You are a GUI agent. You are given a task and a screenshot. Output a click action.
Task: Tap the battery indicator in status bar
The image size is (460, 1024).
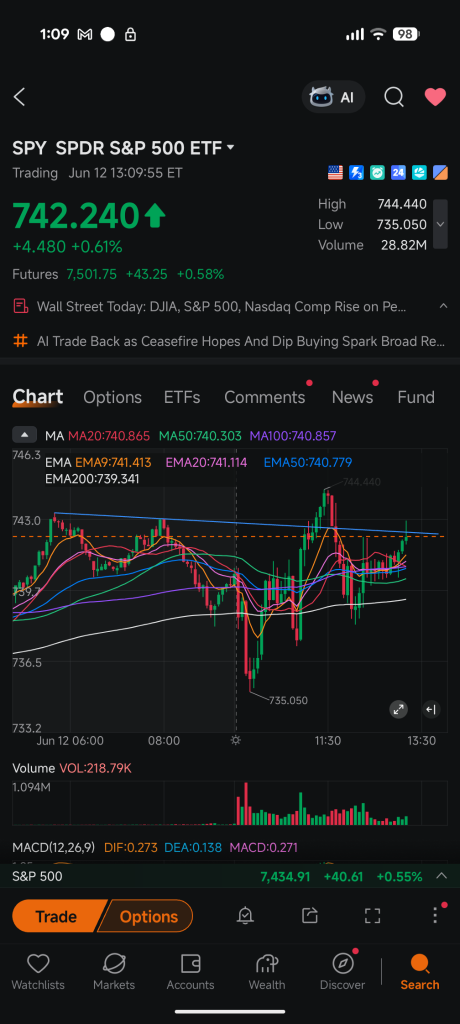406,35
